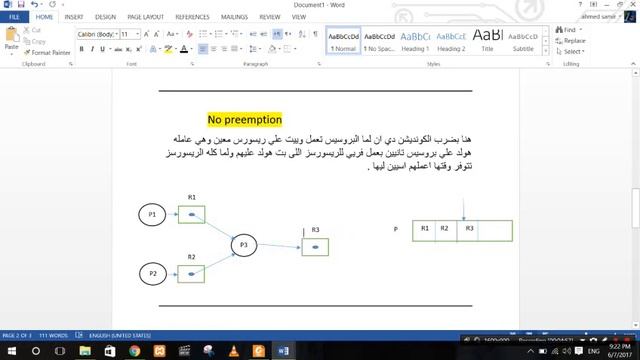Switch to the PAGE LAYOUT tab
This screenshot has height=360, width=640.
point(145,17)
